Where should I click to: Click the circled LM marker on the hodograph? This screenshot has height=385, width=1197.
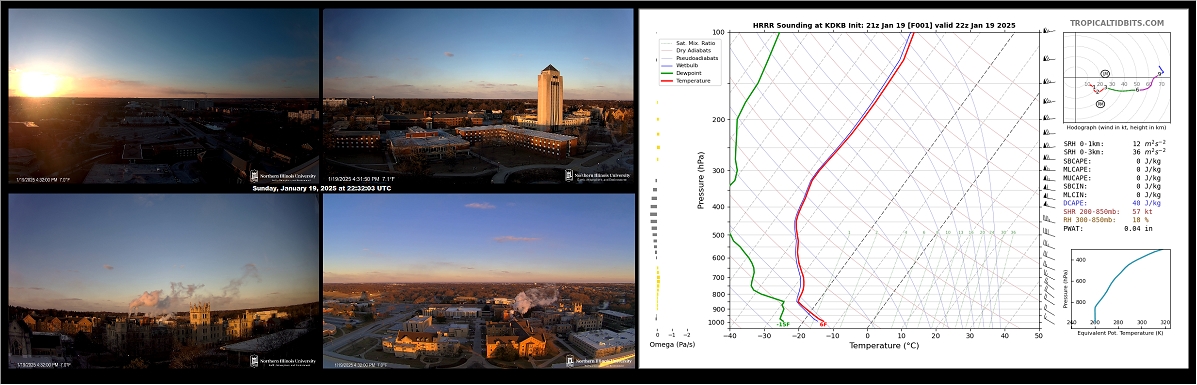coord(1105,73)
